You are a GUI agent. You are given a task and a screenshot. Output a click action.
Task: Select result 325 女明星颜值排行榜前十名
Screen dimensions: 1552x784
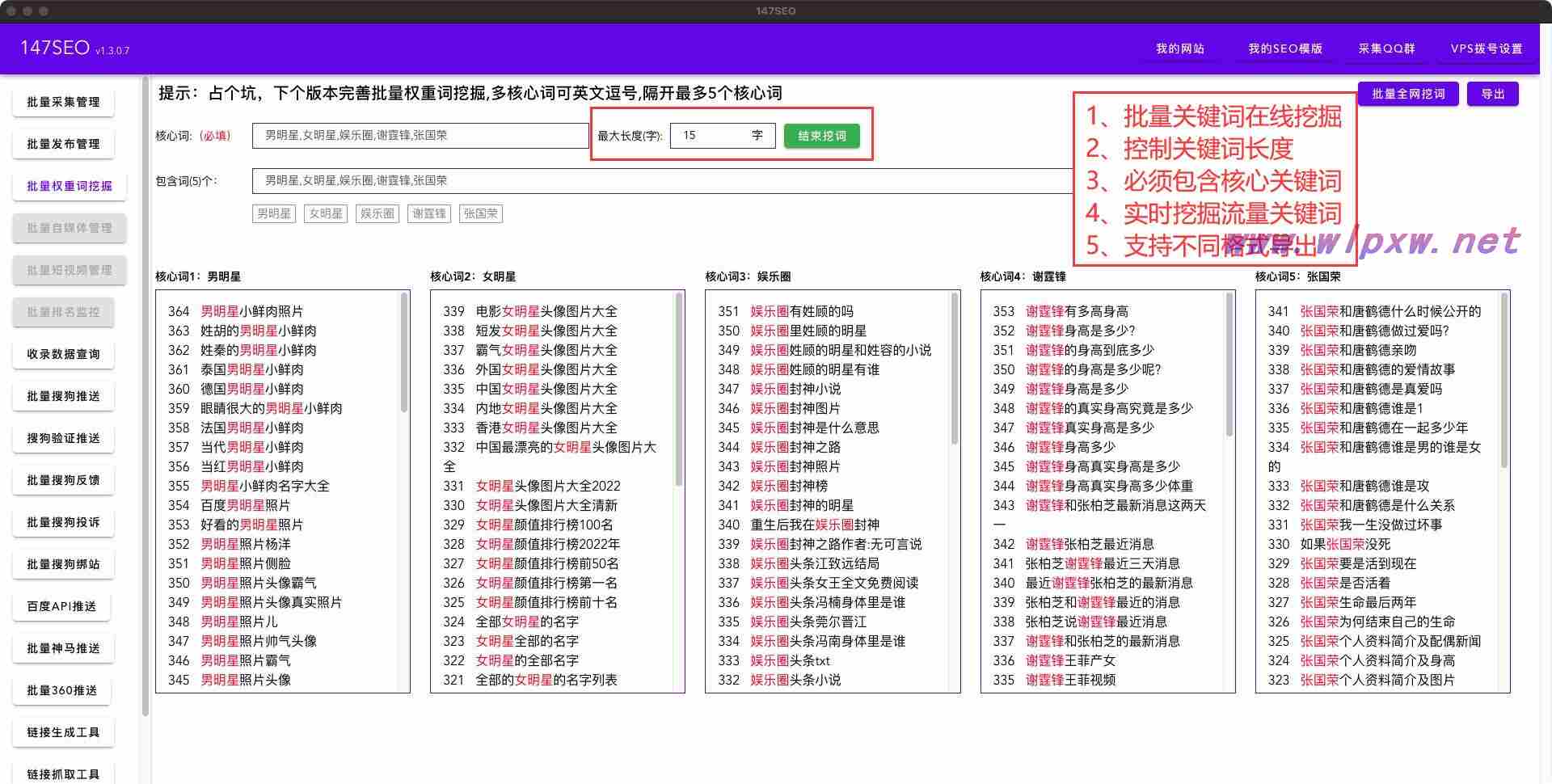coord(530,602)
